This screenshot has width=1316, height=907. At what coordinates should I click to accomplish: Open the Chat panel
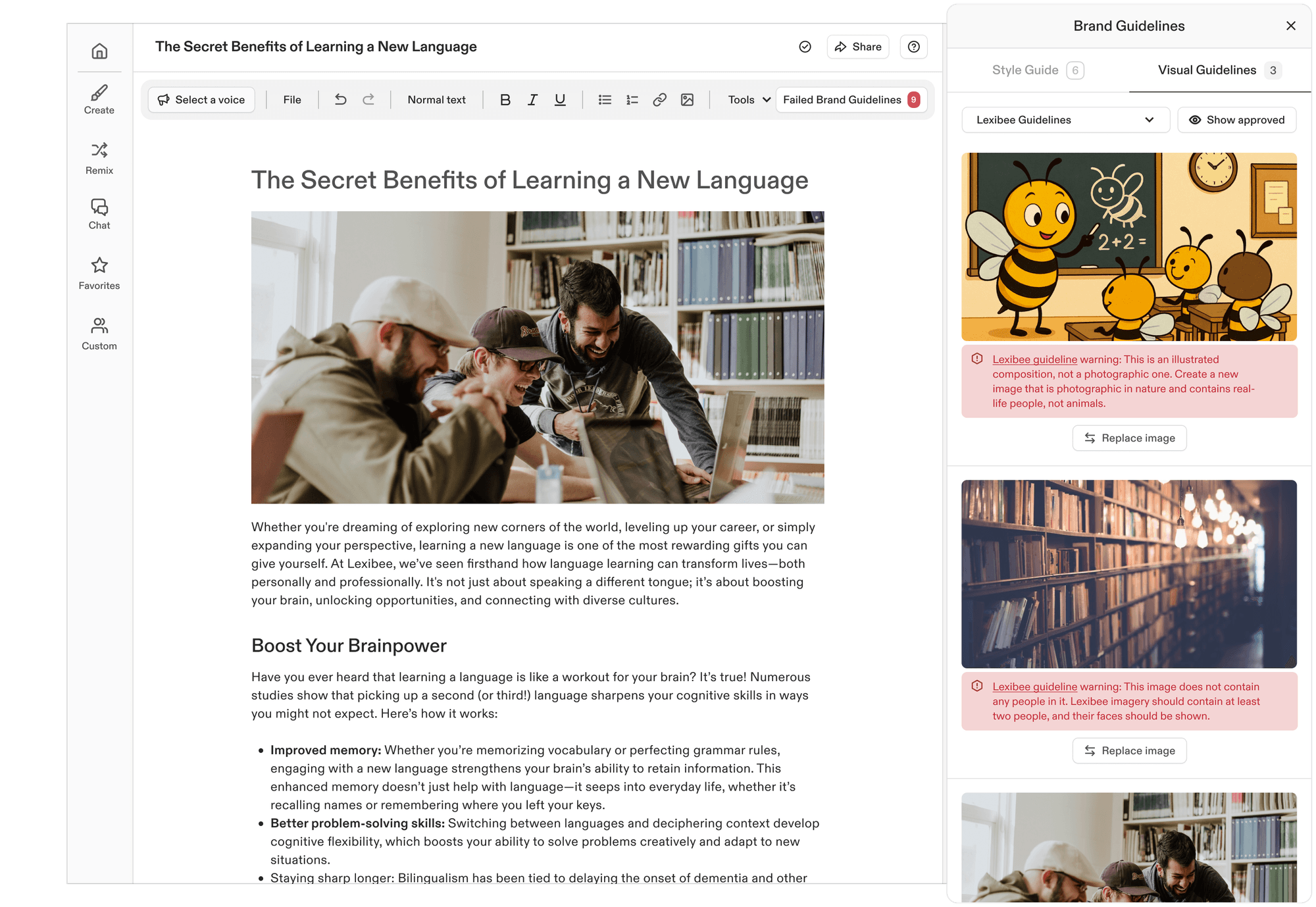99,213
